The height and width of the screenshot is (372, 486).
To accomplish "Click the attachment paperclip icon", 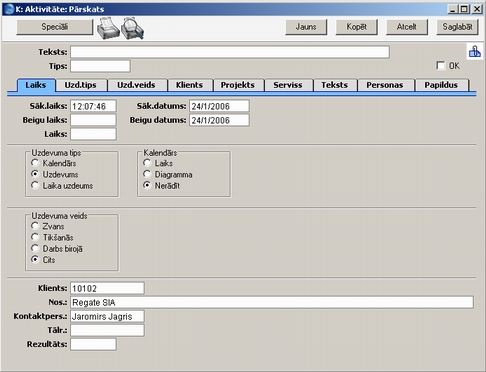I will click(x=475, y=52).
